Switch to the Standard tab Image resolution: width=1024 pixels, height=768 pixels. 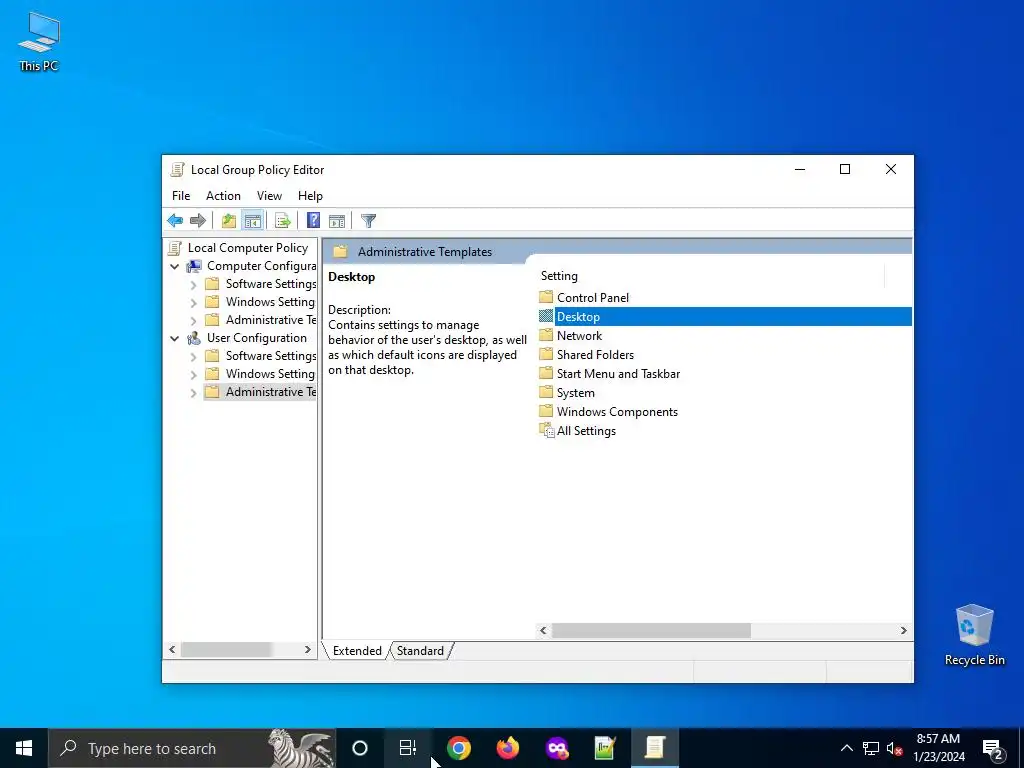click(420, 650)
